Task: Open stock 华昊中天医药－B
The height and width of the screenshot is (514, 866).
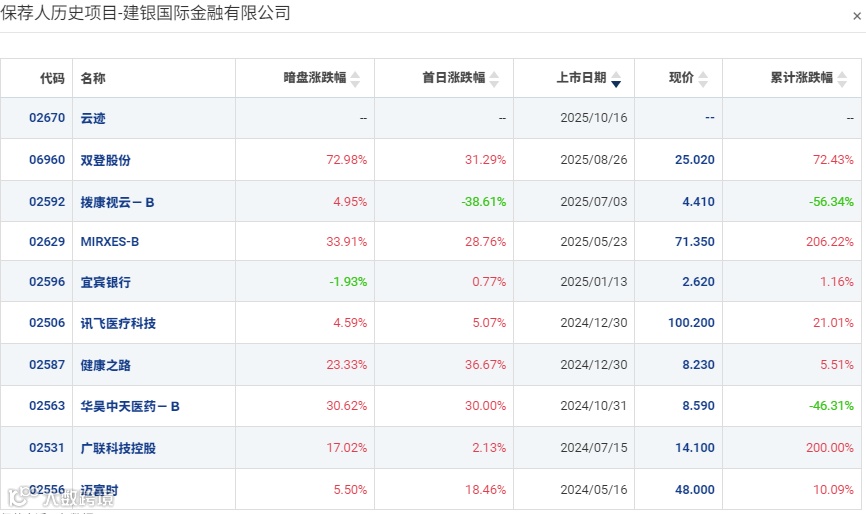Action: tap(130, 406)
